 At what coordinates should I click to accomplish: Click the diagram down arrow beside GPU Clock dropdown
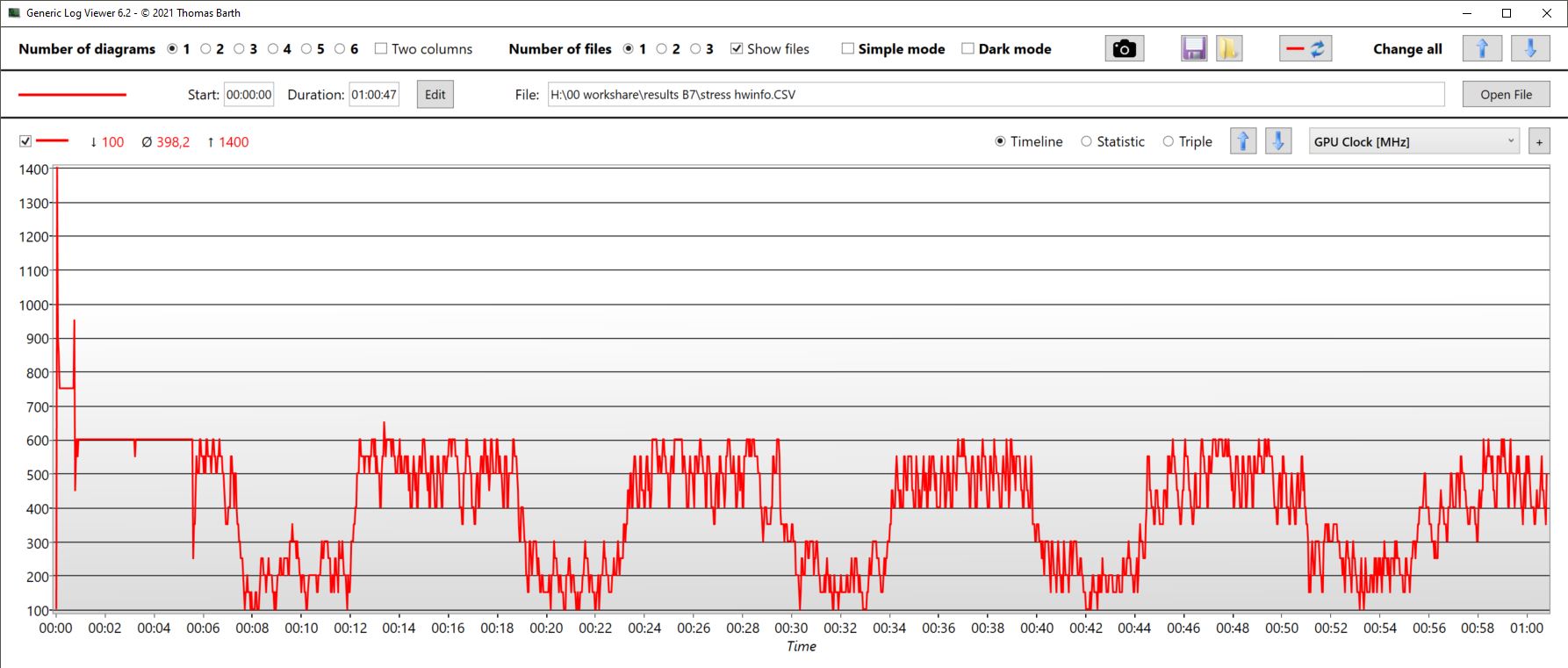(x=1278, y=141)
